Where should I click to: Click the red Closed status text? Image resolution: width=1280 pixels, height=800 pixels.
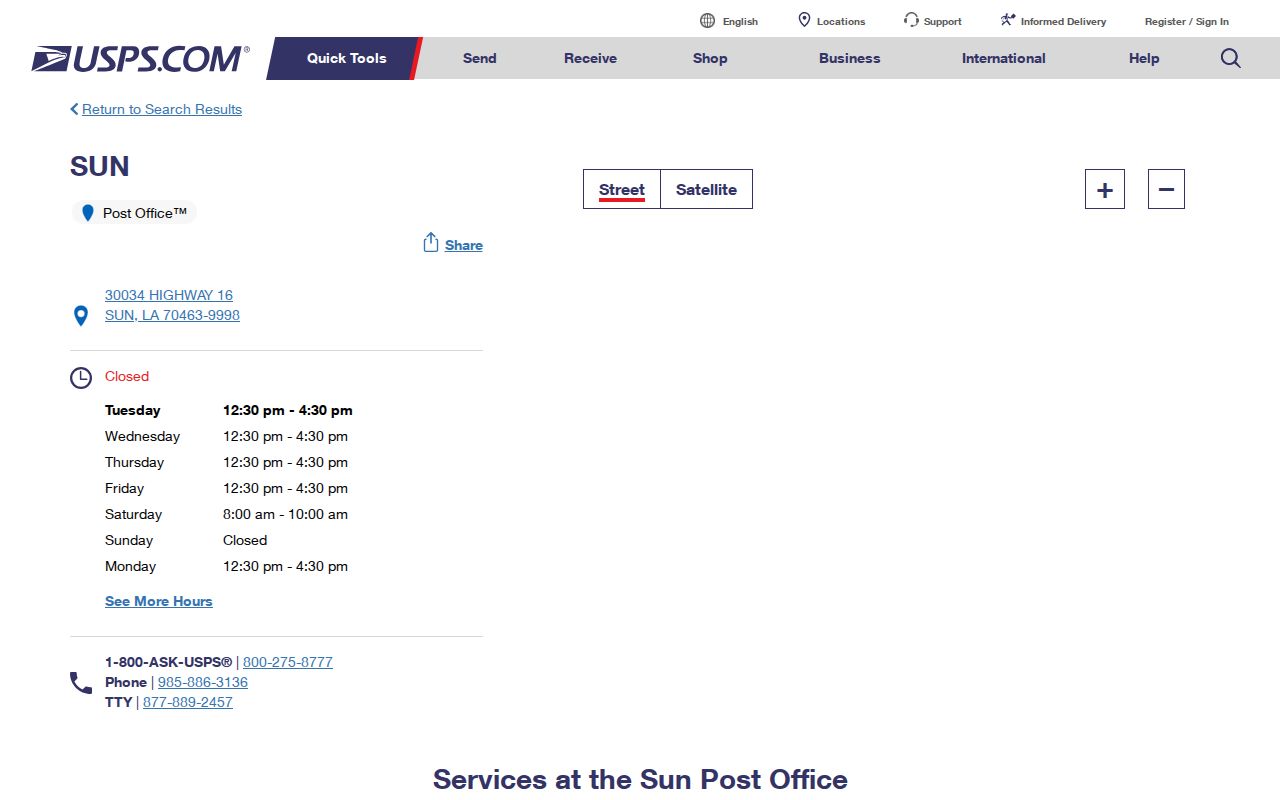(127, 376)
